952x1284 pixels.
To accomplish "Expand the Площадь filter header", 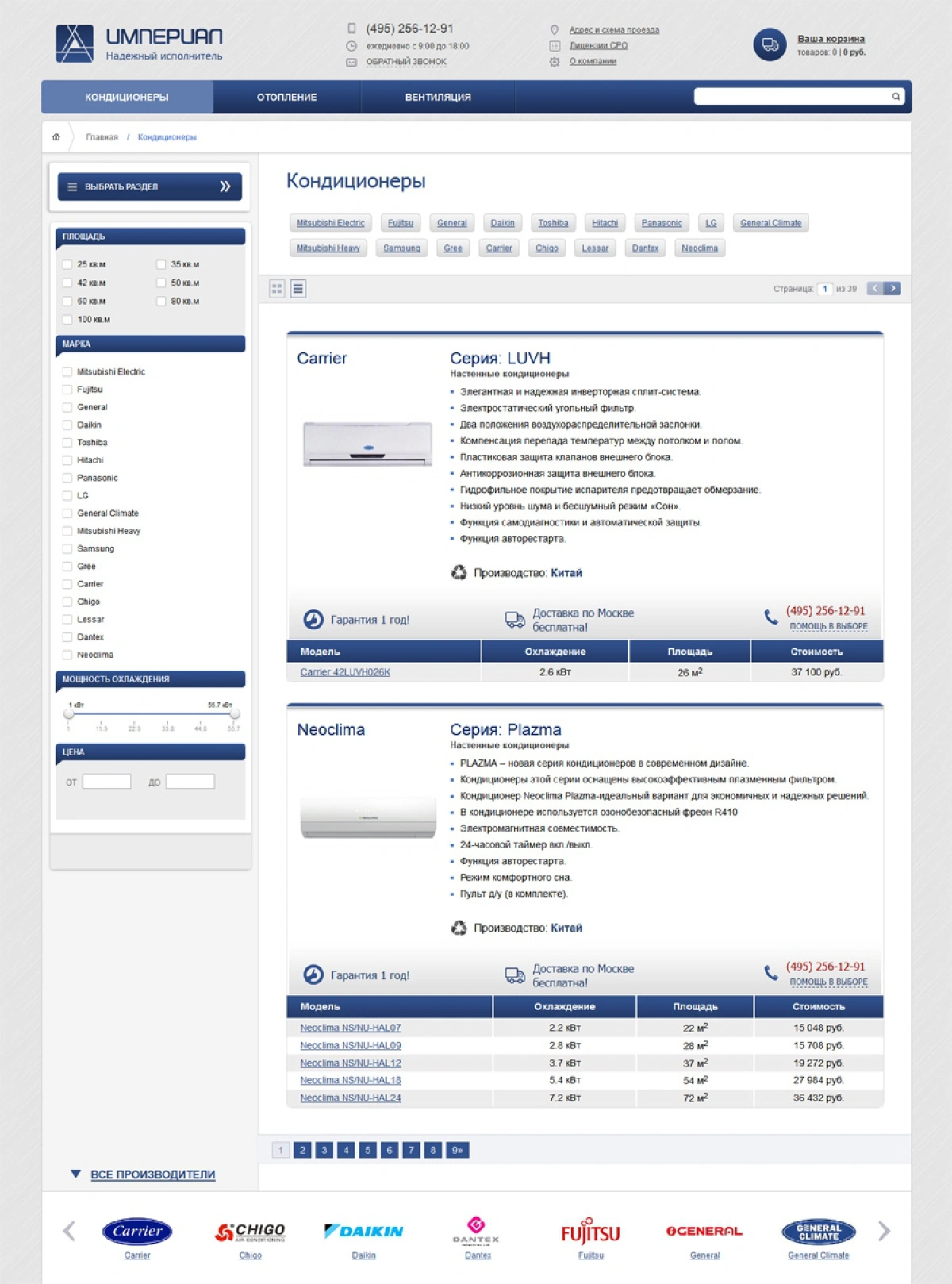I will click(x=150, y=236).
